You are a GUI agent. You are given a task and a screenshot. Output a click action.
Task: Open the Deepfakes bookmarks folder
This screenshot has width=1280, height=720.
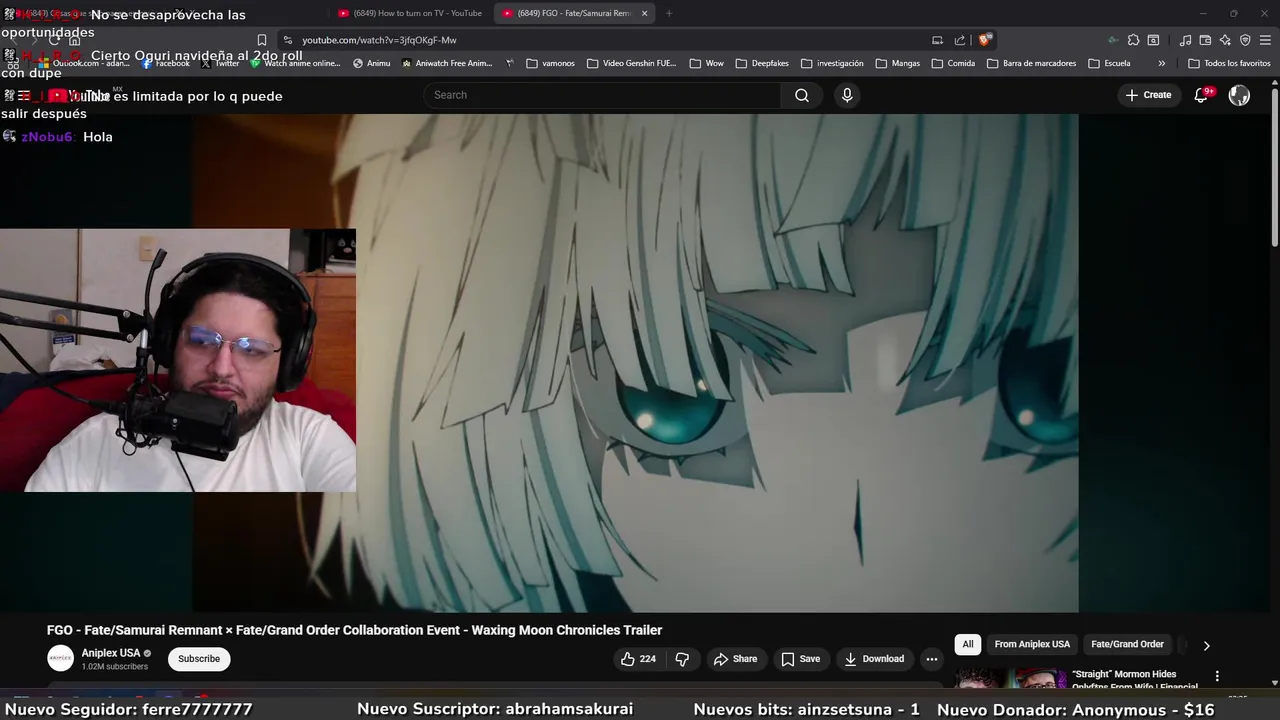[761, 63]
